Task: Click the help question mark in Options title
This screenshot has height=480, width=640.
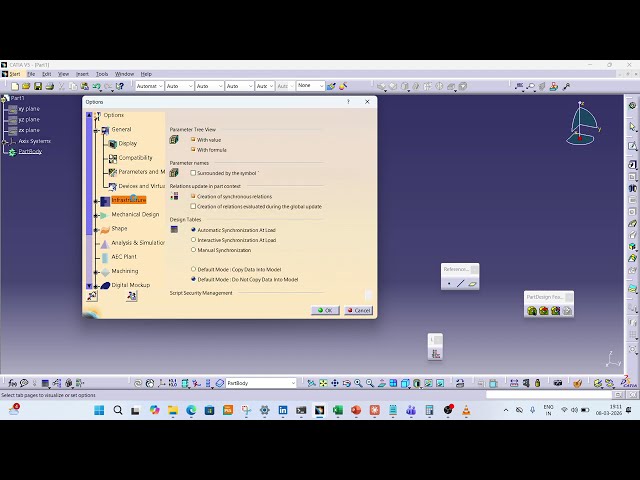Action: click(348, 102)
